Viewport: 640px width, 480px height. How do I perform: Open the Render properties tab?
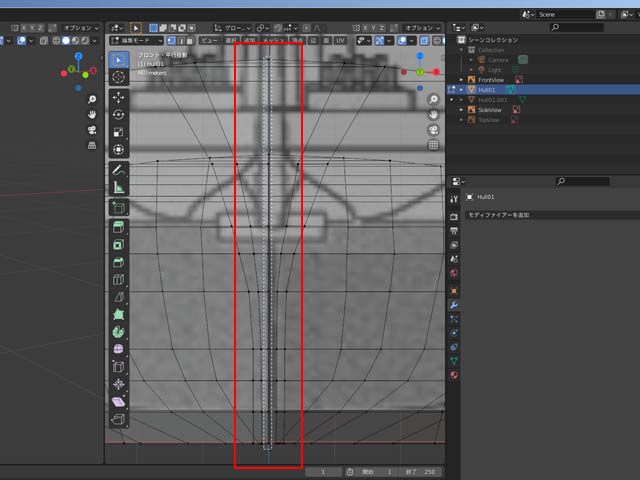pos(454,216)
